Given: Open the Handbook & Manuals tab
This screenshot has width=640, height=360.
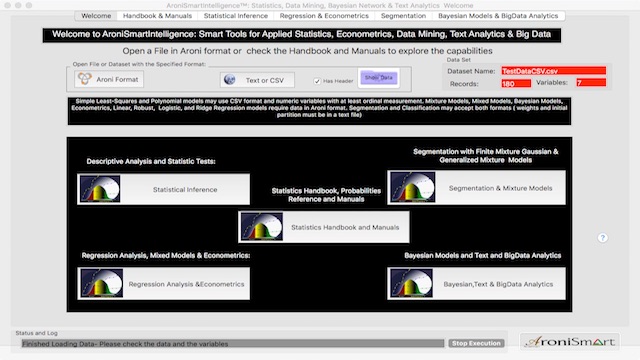Looking at the screenshot, I should pyautogui.click(x=157, y=16).
